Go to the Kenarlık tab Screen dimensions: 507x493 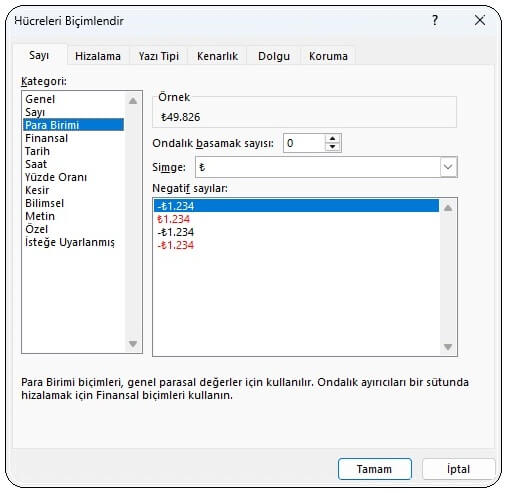click(217, 56)
